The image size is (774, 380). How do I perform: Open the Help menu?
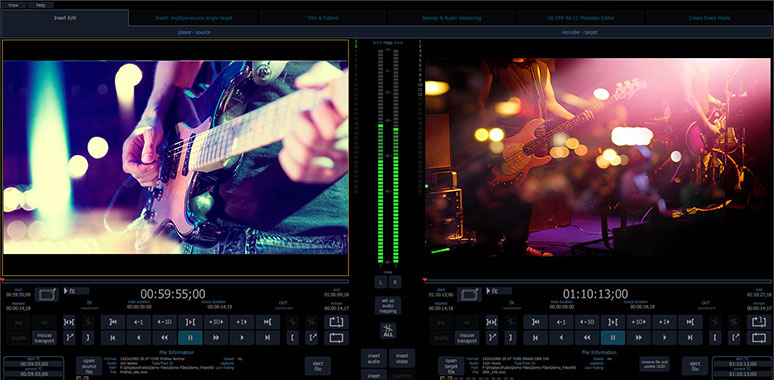click(41, 5)
